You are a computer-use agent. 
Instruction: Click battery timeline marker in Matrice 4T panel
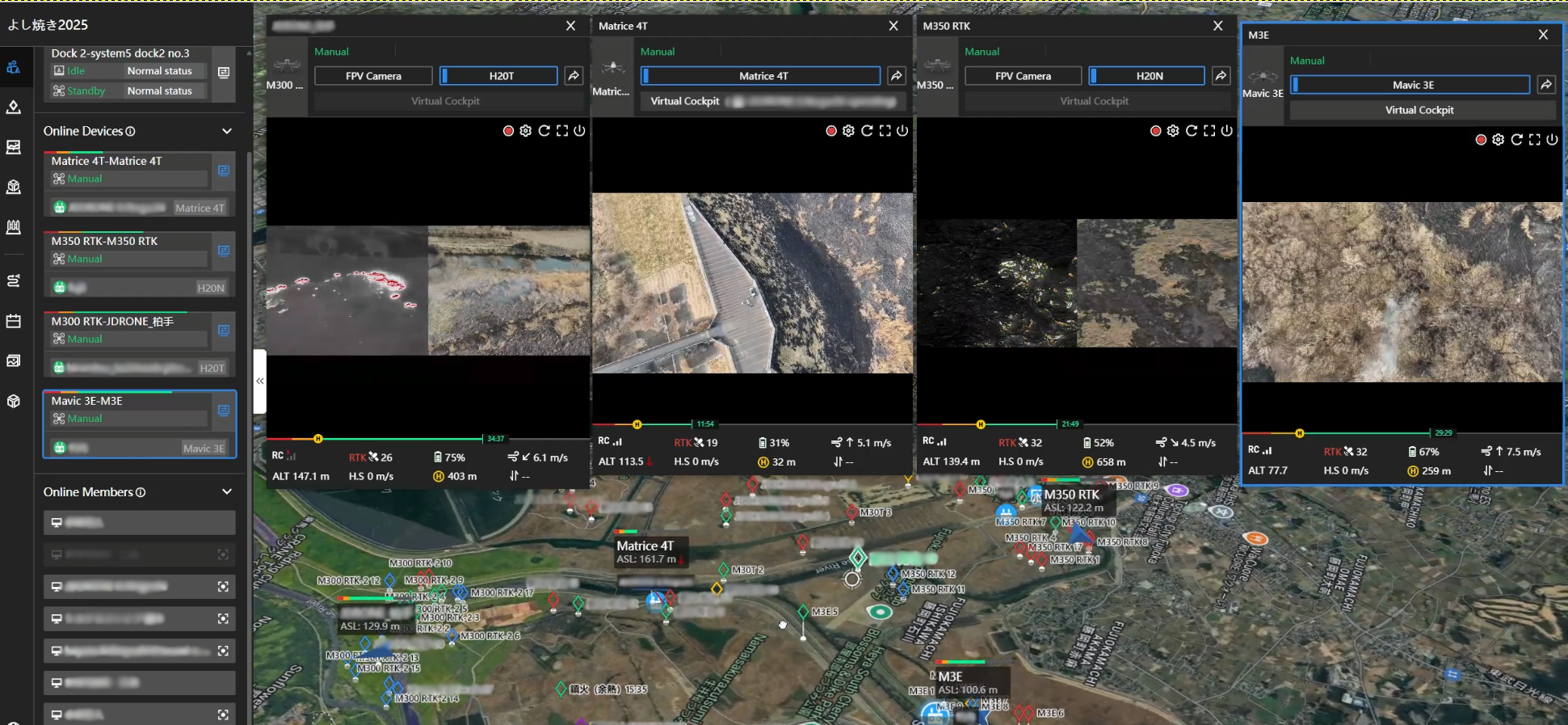tap(637, 424)
